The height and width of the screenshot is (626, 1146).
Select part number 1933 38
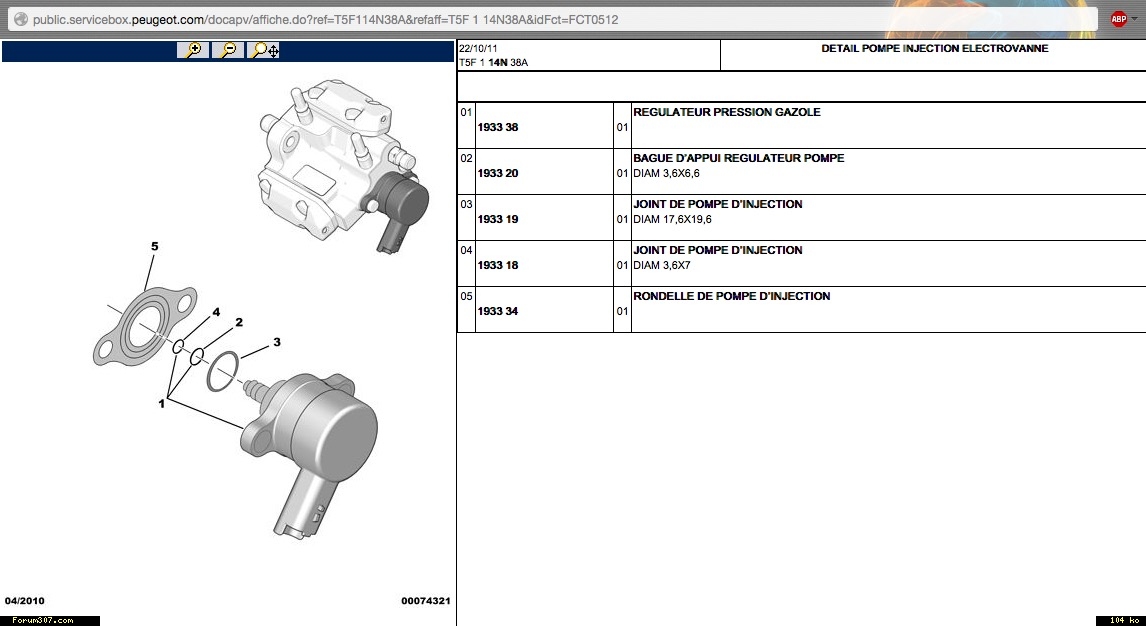pos(498,127)
